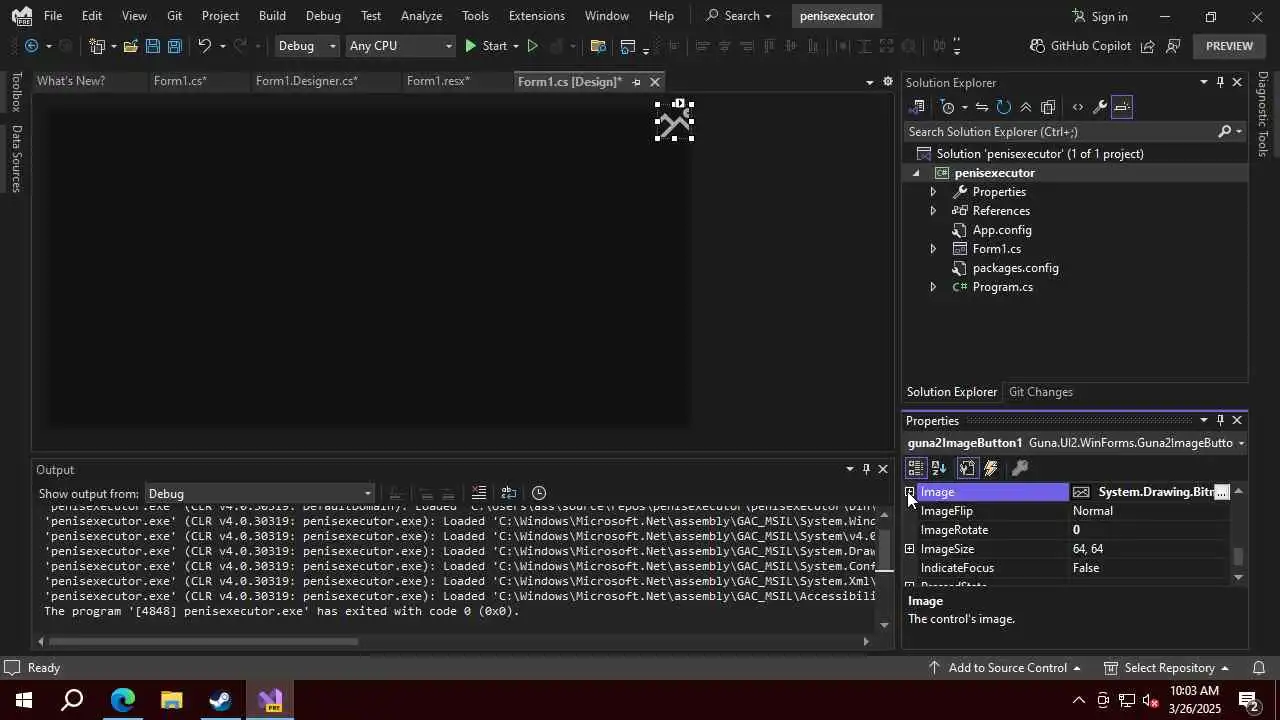Open the File menu
Image resolution: width=1280 pixels, height=720 pixels.
click(53, 16)
